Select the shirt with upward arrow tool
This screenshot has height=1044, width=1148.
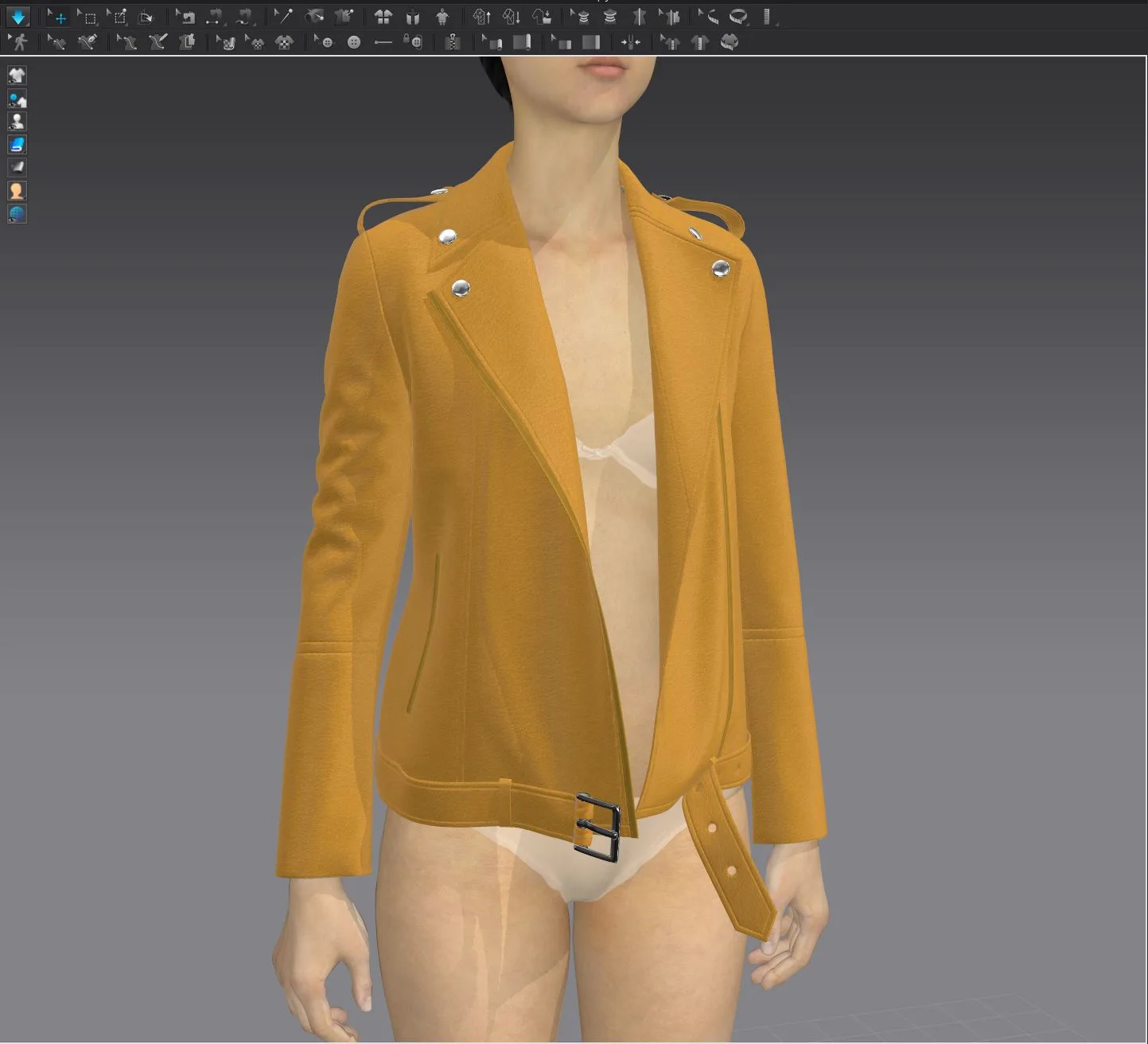tap(483, 17)
